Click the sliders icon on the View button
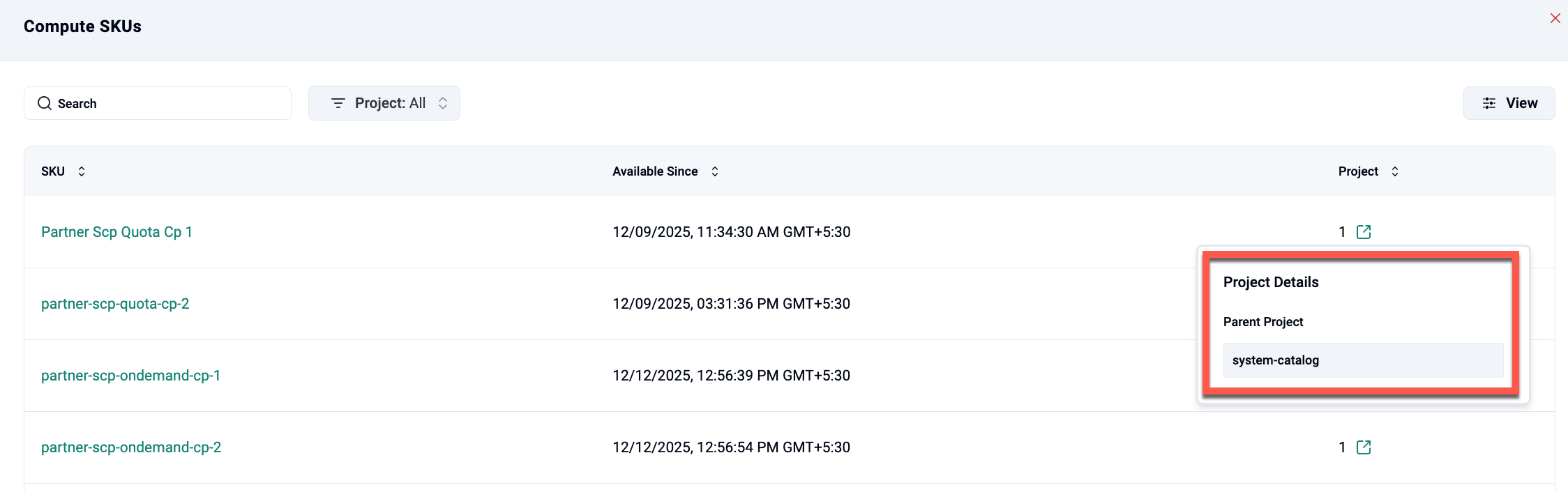Image resolution: width=1568 pixels, height=492 pixels. [x=1489, y=103]
